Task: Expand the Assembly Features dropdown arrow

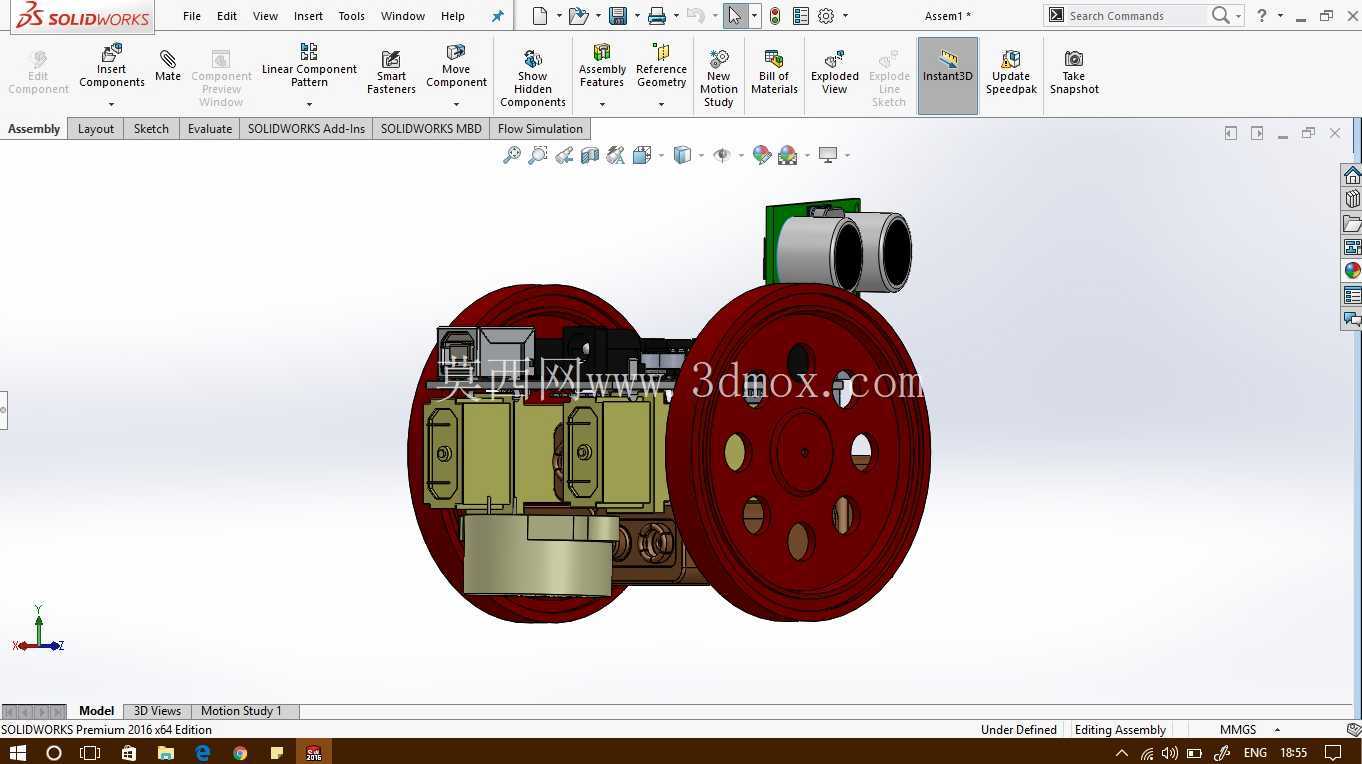Action: click(602, 104)
